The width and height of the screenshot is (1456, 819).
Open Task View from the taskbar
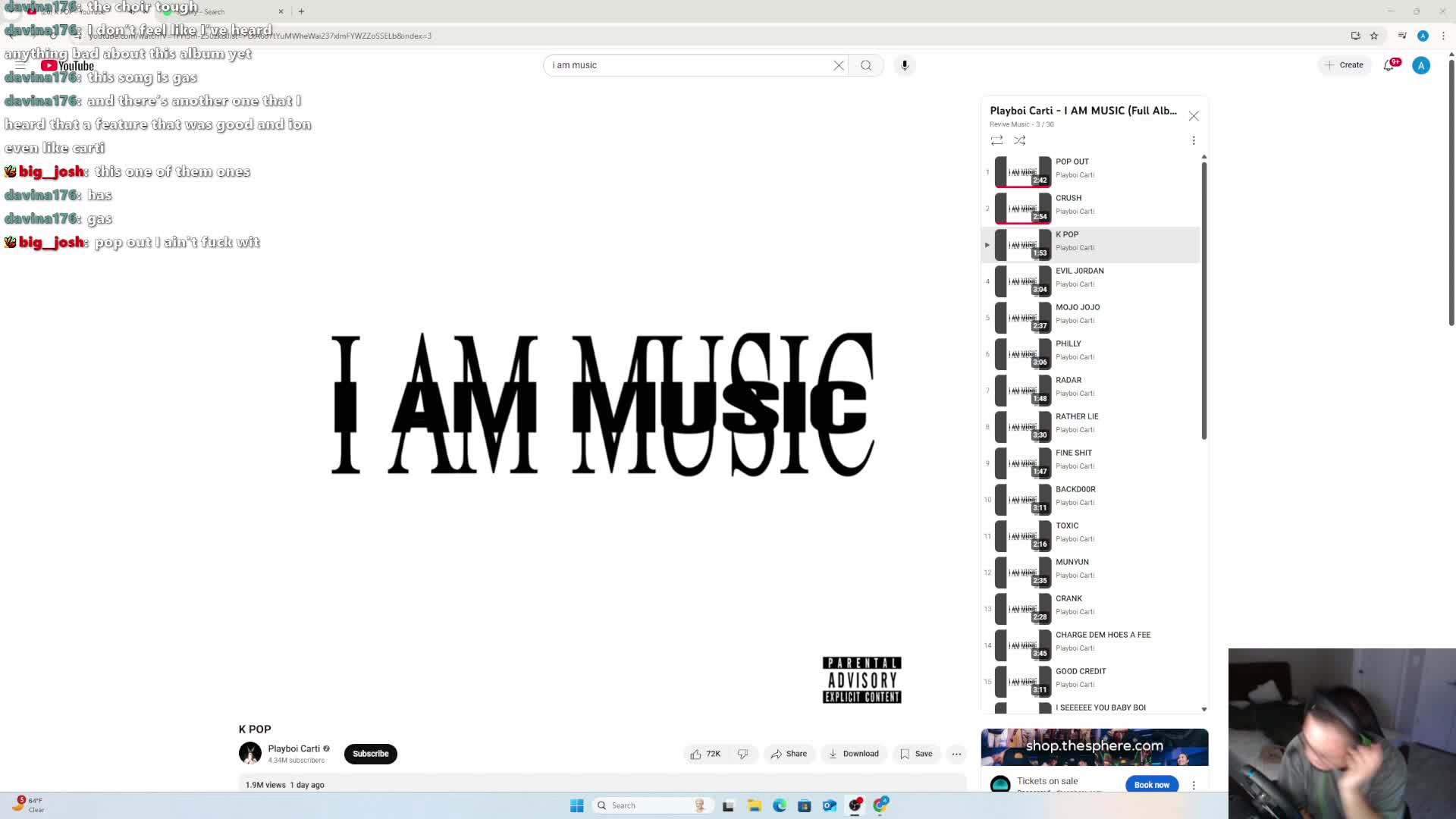(x=728, y=805)
